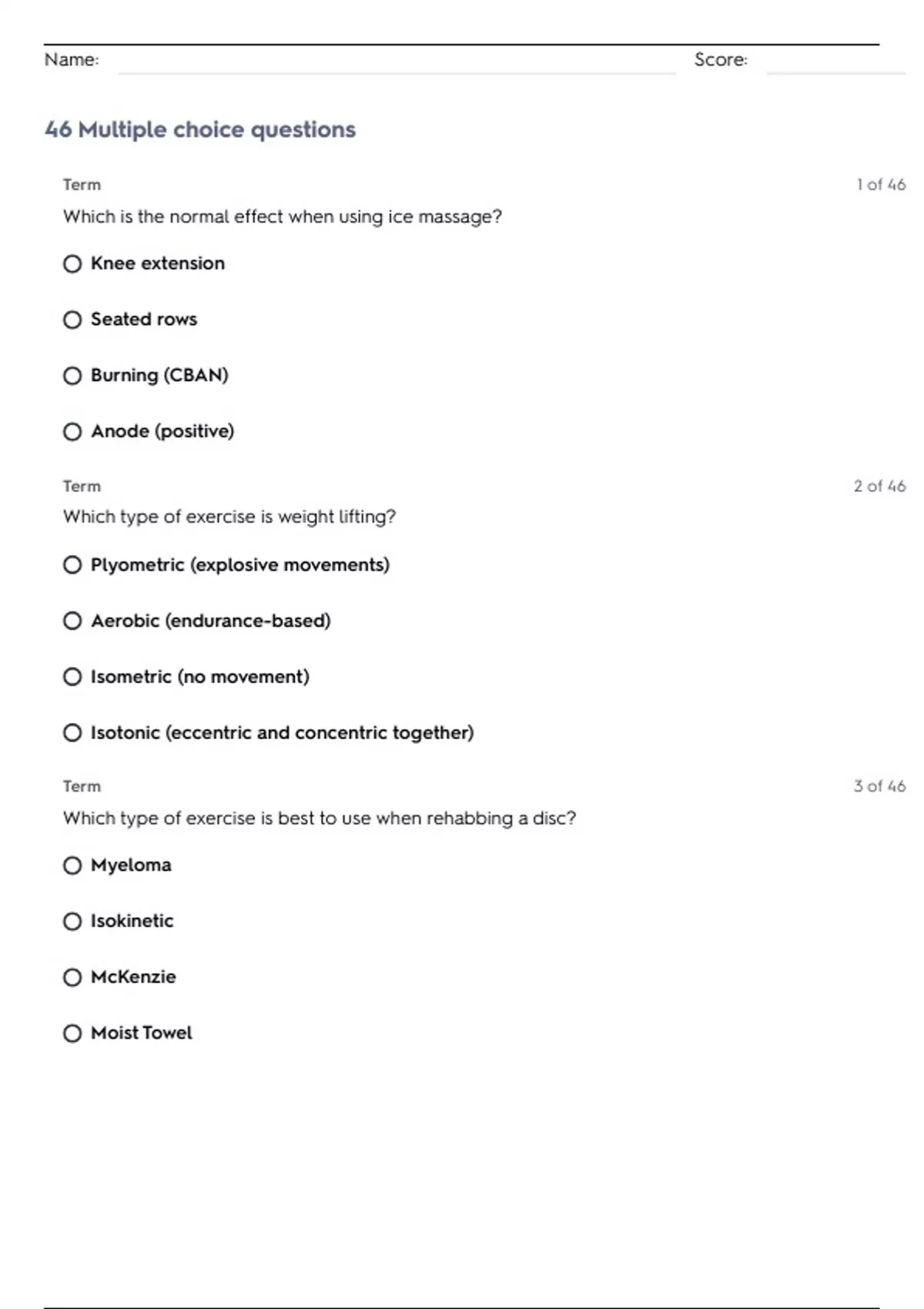
Task: Click the ice massage question text
Action: pos(282,217)
